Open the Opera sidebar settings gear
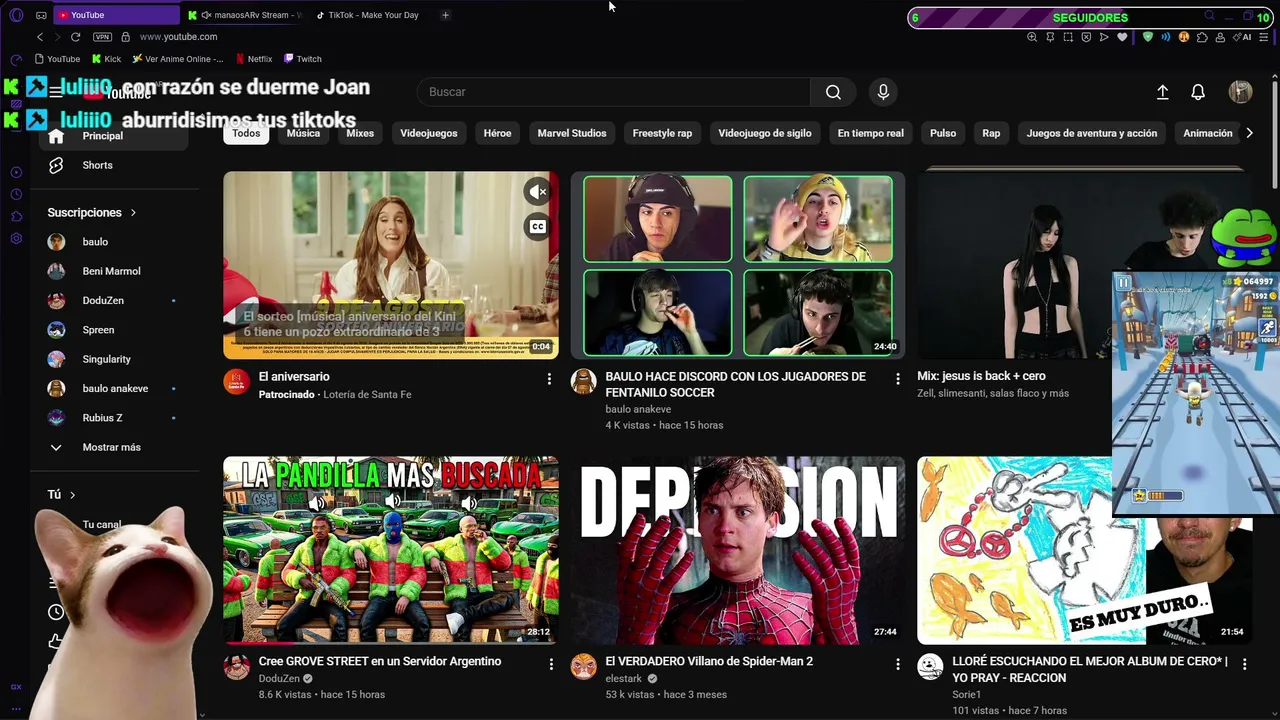 pos(16,239)
